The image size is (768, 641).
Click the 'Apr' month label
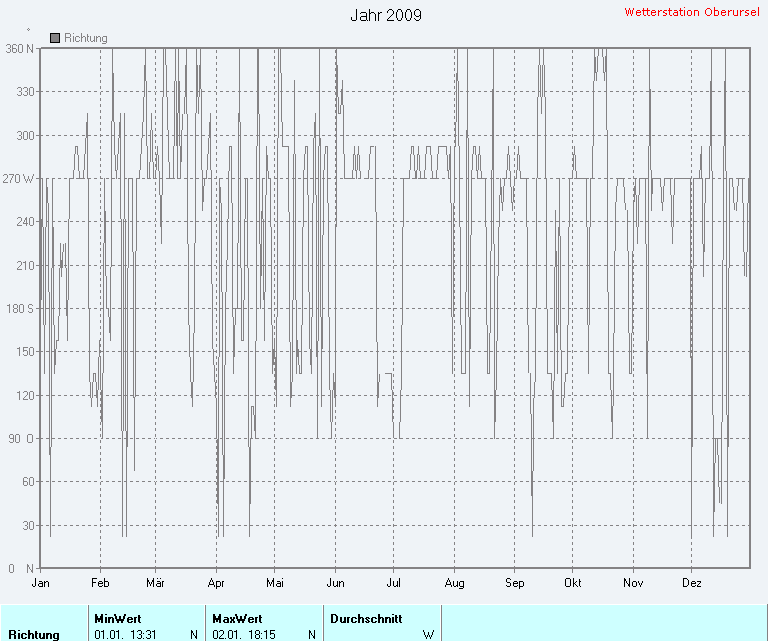click(216, 583)
